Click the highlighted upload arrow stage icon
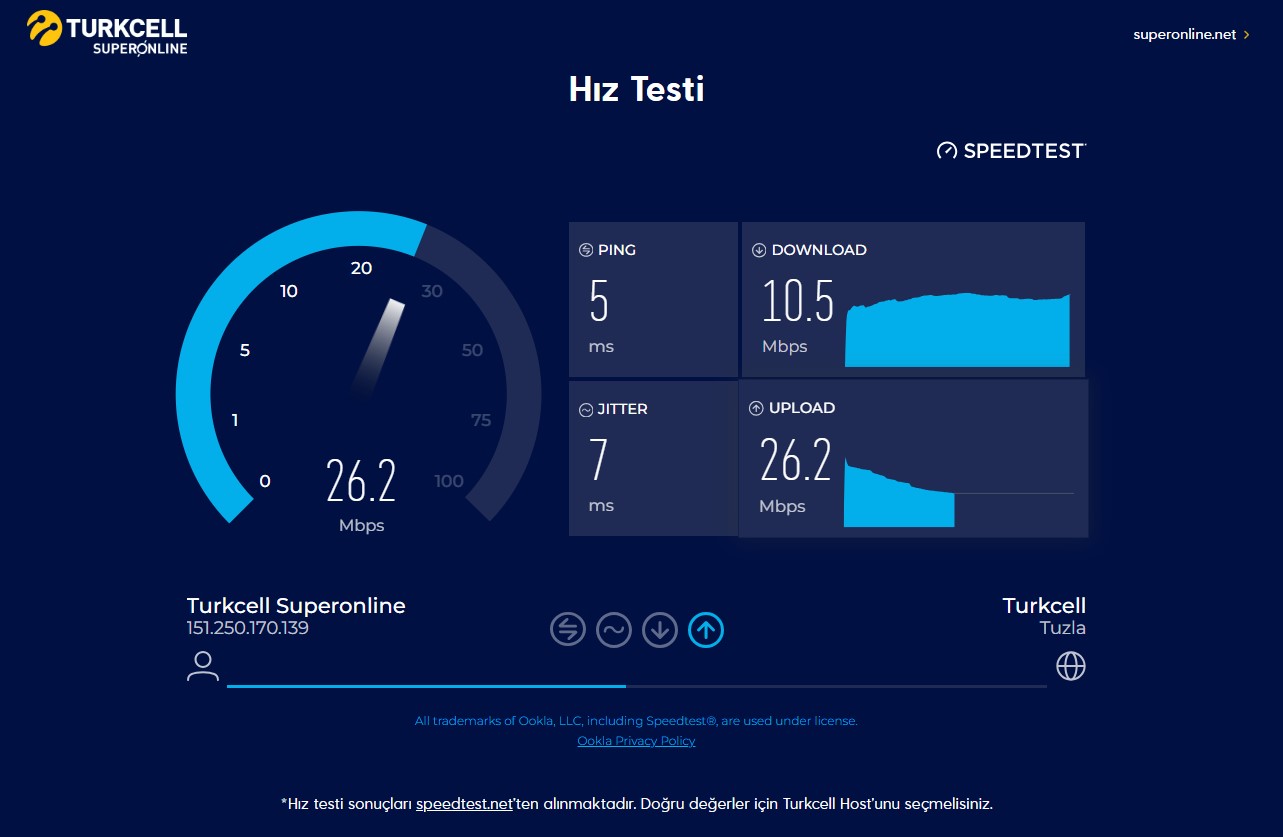The image size is (1283, 837). click(706, 629)
